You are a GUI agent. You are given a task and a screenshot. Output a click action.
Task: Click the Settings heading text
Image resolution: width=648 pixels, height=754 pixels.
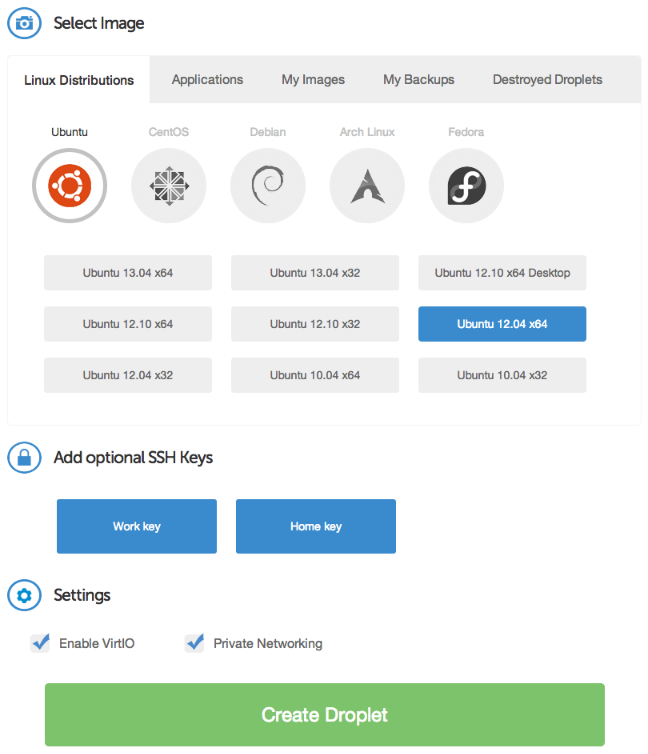coord(82,595)
